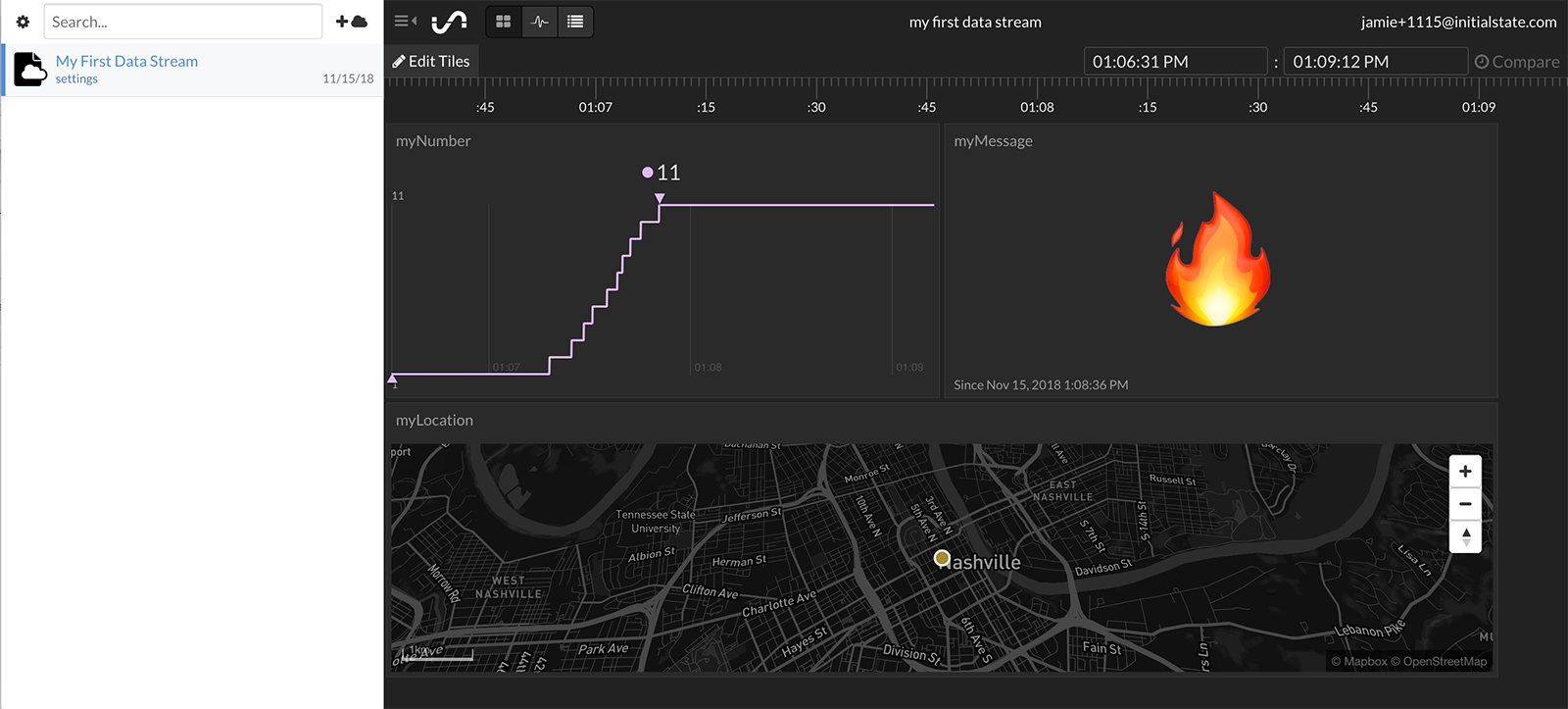Click the data stream cloud file icon
The width and height of the screenshot is (1568, 709).
tap(30, 70)
